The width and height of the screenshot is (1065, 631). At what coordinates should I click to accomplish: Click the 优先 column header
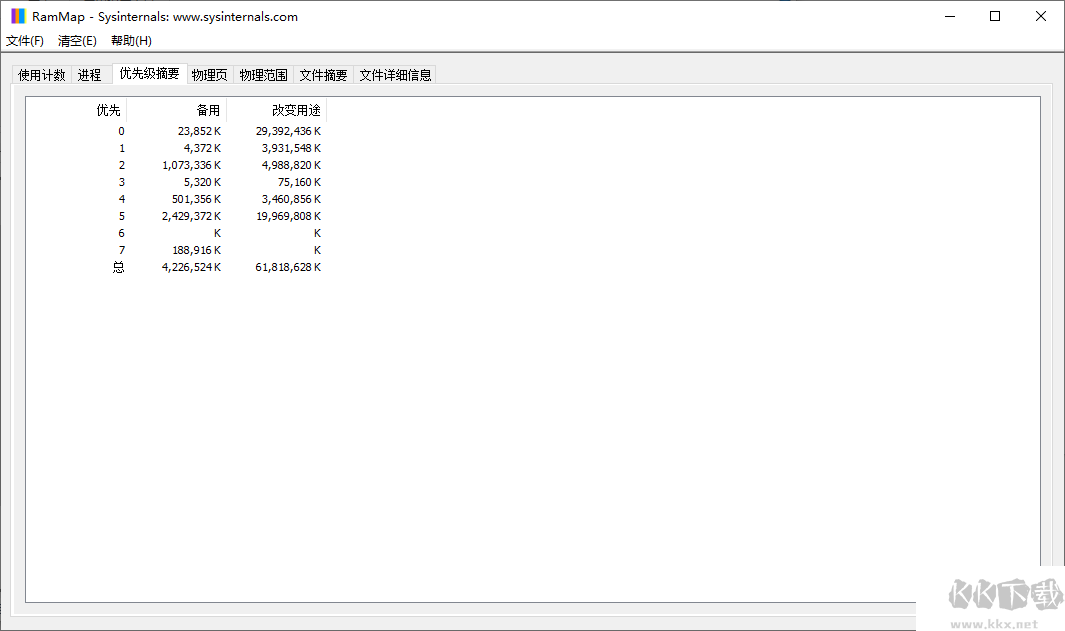(107, 110)
